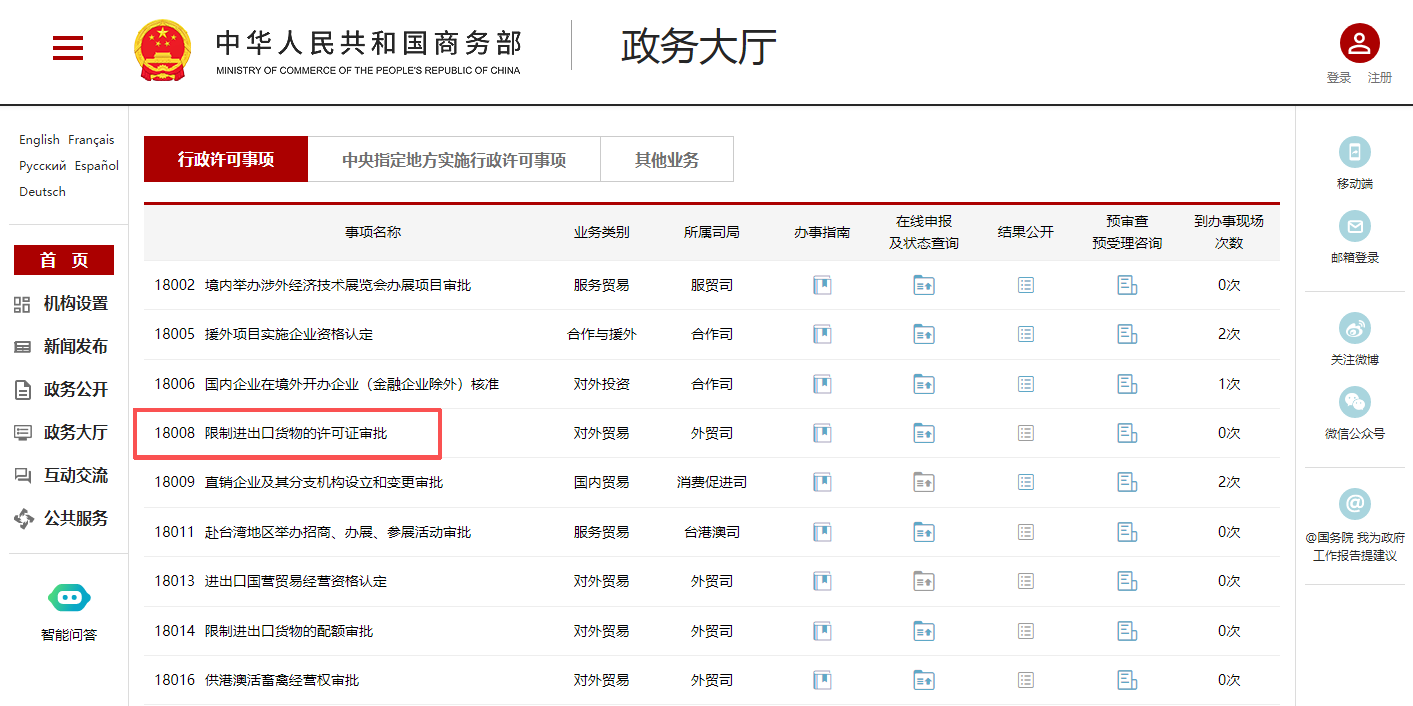Open service guide icon for item 18008
Image resolution: width=1413 pixels, height=706 pixels.
822,433
